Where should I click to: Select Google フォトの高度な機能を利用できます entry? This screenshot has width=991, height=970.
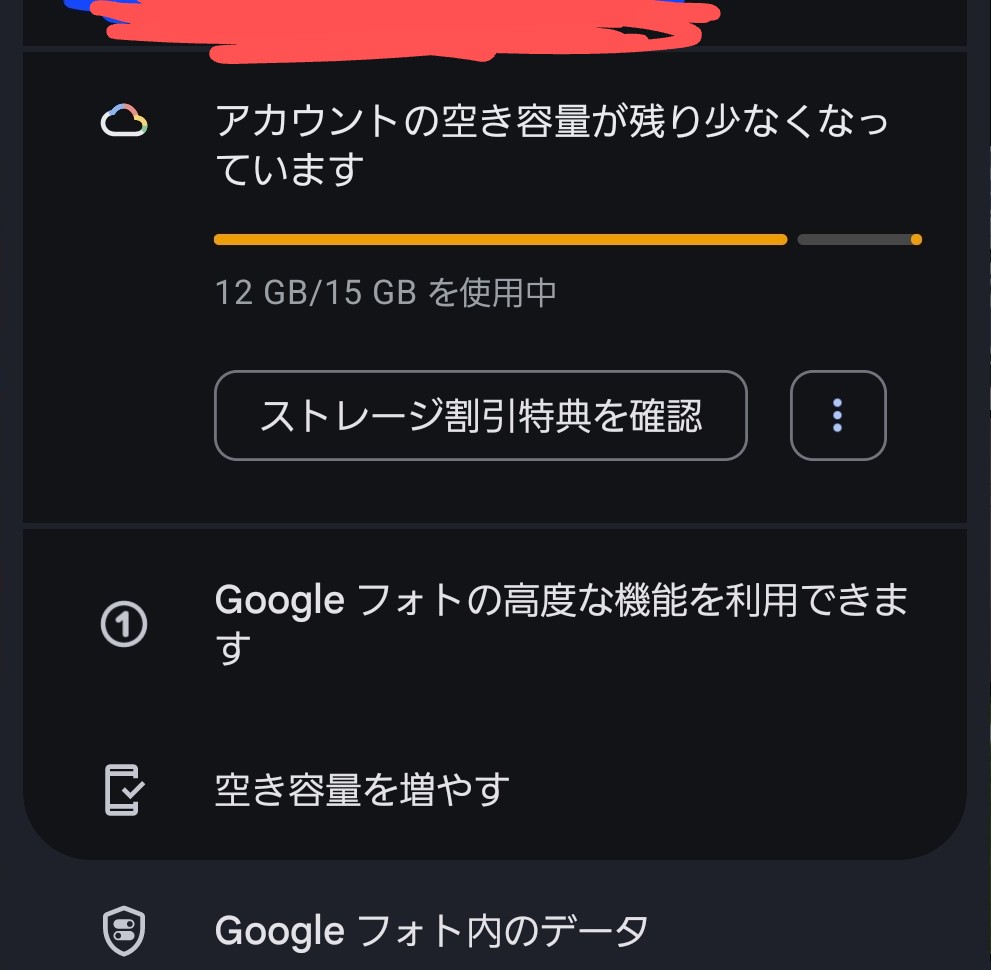(495, 624)
